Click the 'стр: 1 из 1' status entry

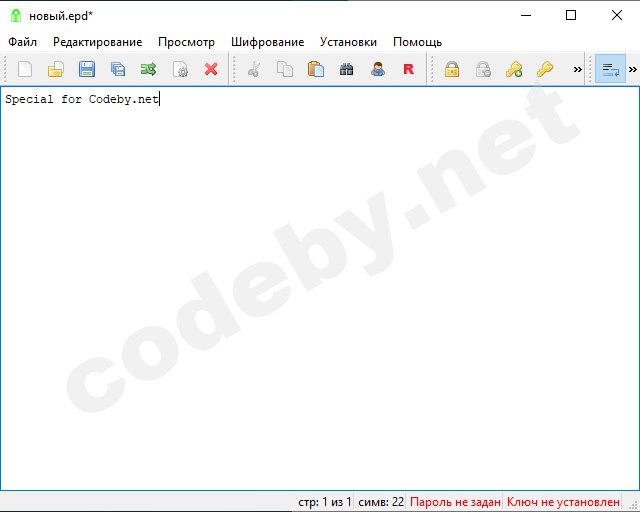324,502
